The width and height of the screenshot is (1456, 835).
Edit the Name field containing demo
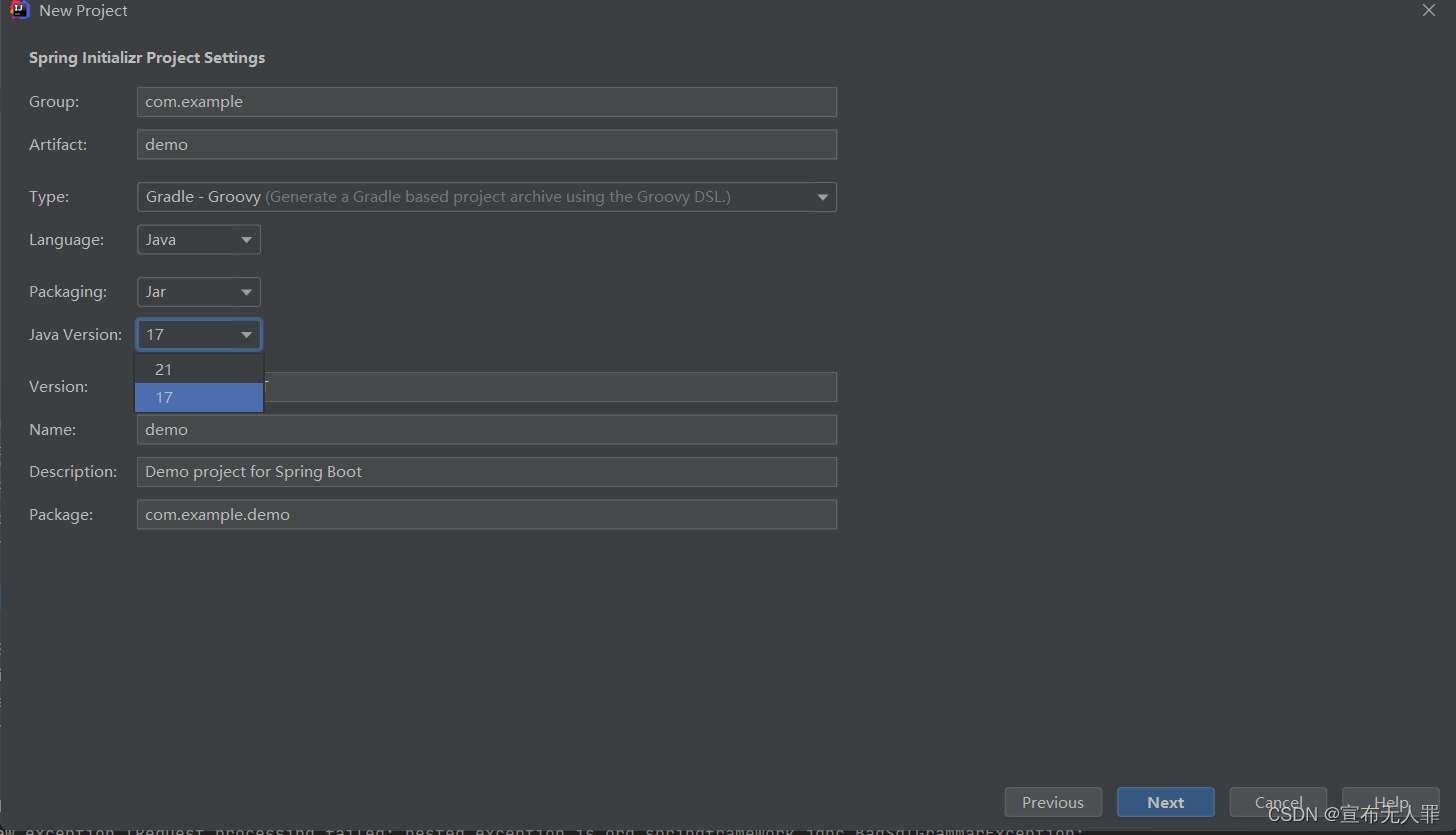(x=487, y=430)
